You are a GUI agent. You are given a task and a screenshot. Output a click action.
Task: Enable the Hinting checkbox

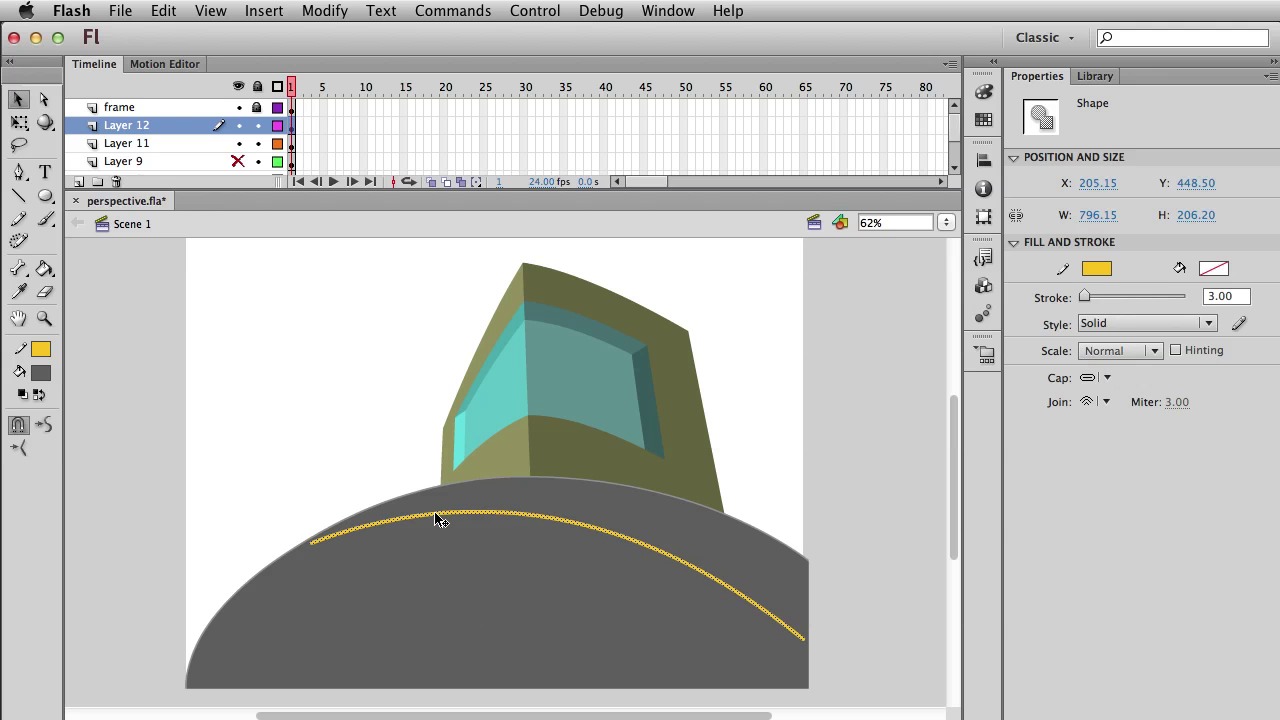(1176, 350)
